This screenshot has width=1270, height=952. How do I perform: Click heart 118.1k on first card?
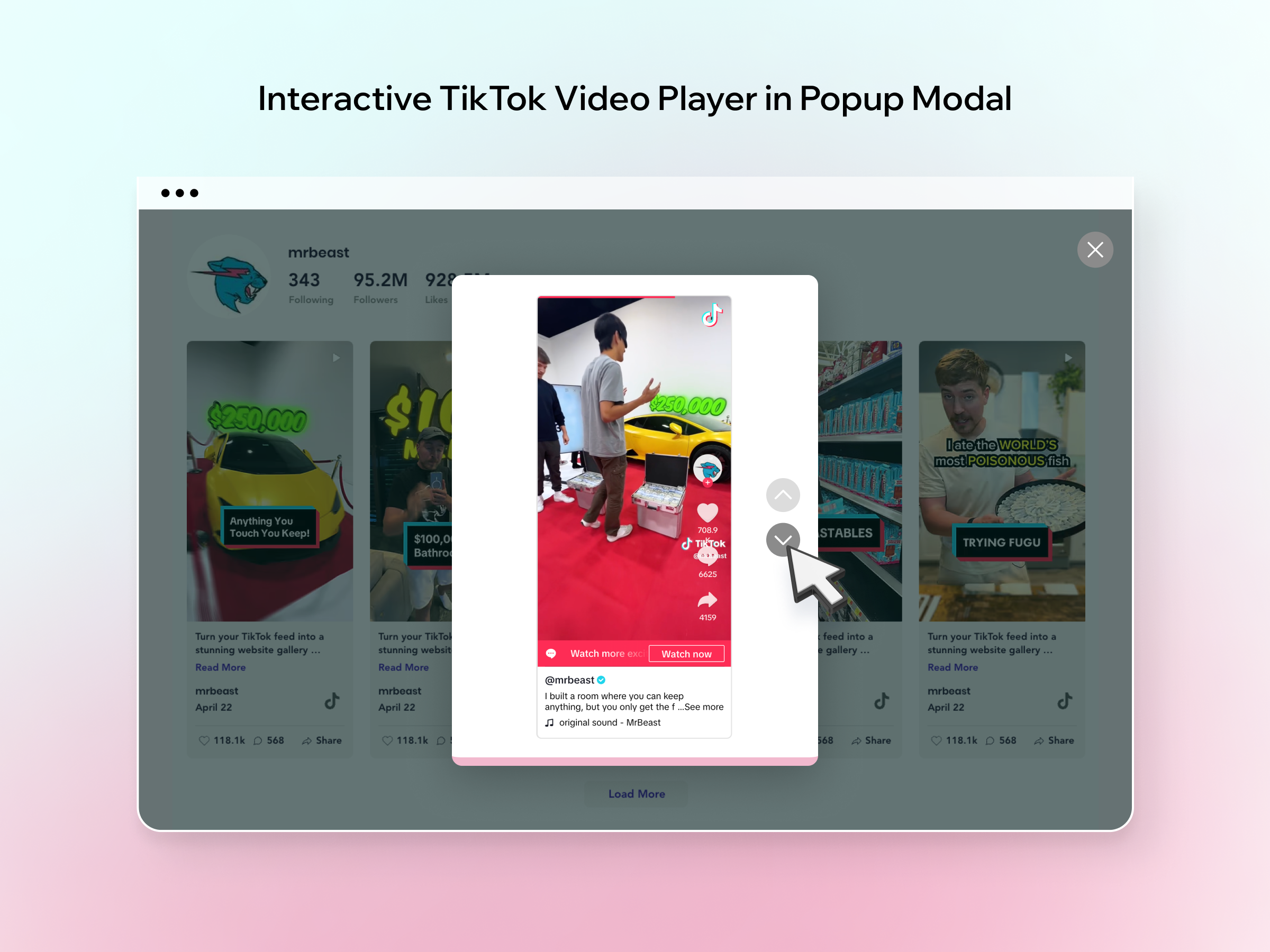click(x=222, y=740)
